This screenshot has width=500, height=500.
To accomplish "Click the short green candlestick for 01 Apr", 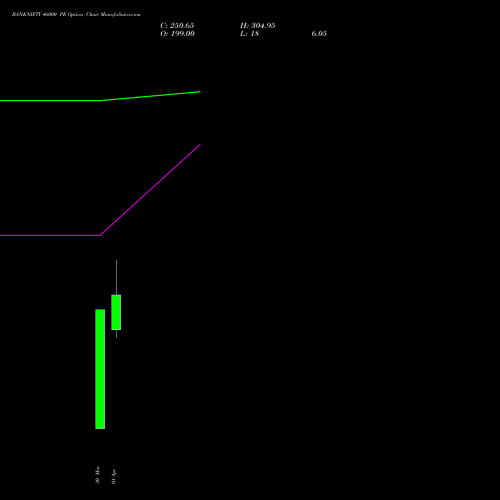I will click(x=116, y=312).
